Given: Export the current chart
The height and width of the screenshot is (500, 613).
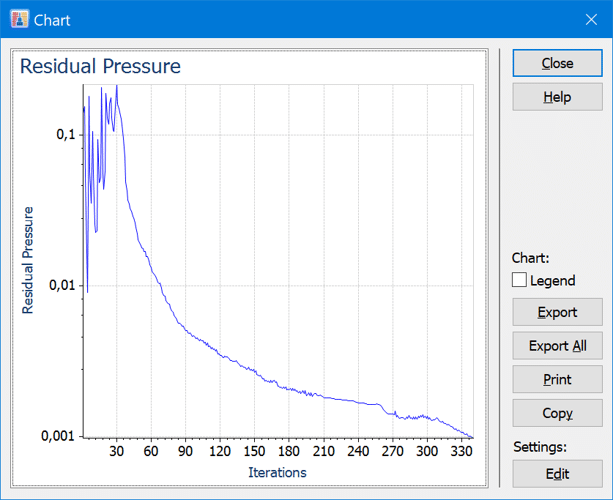Looking at the screenshot, I should tap(557, 312).
